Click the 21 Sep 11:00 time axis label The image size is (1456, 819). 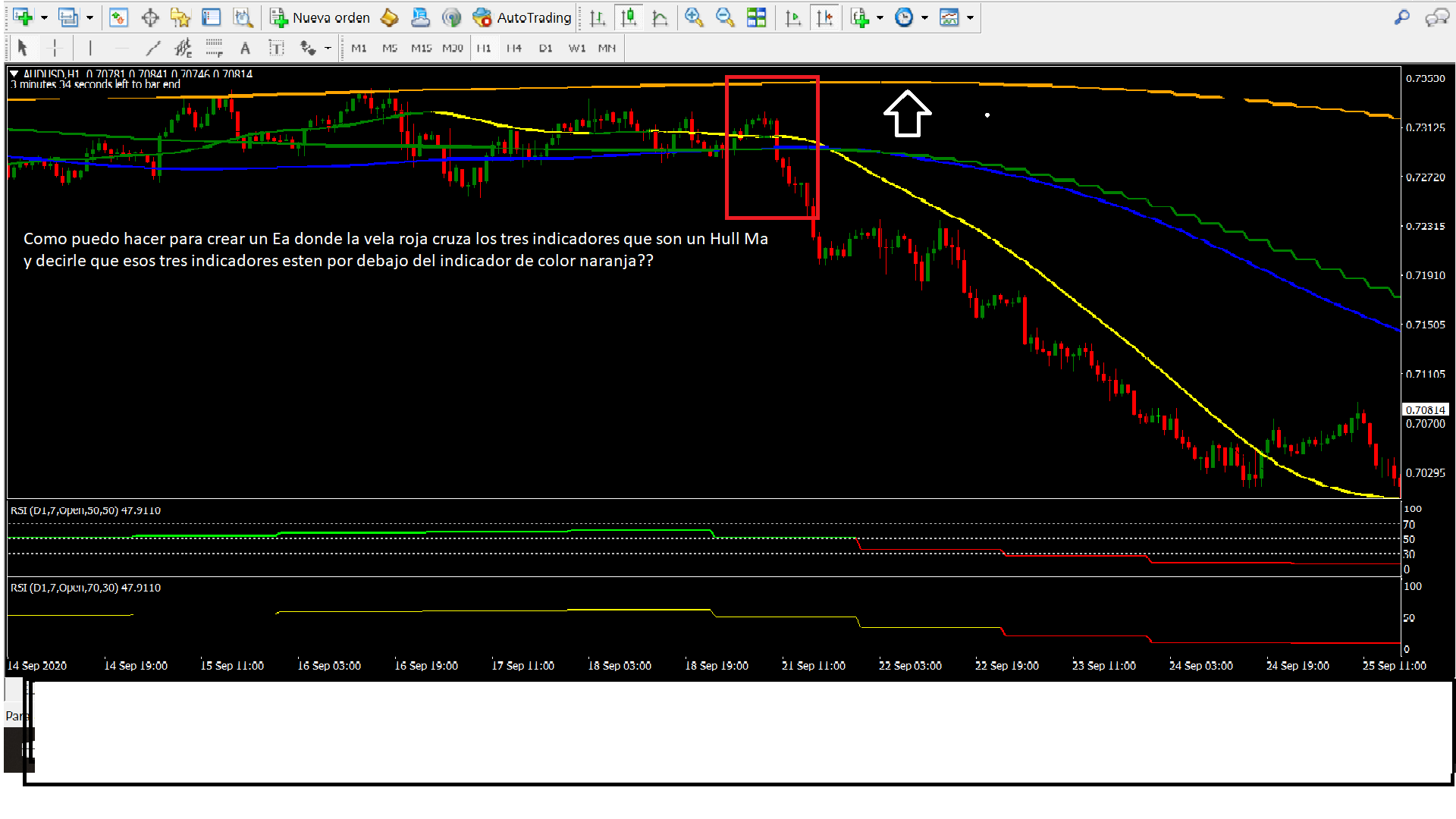pyautogui.click(x=814, y=666)
